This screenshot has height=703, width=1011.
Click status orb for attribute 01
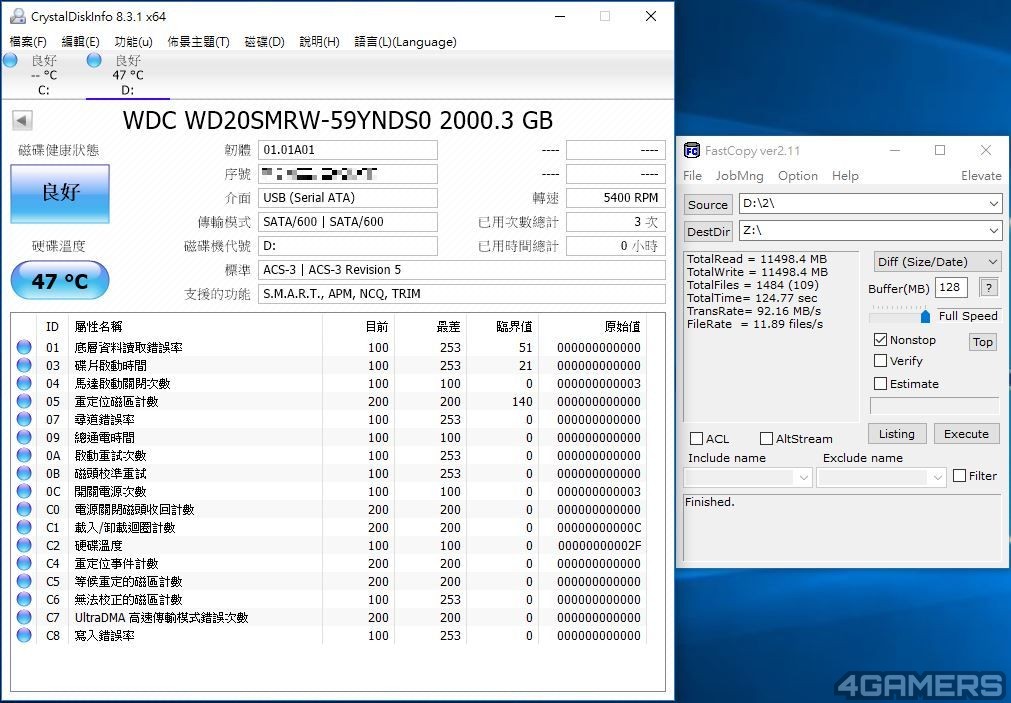[x=24, y=348]
